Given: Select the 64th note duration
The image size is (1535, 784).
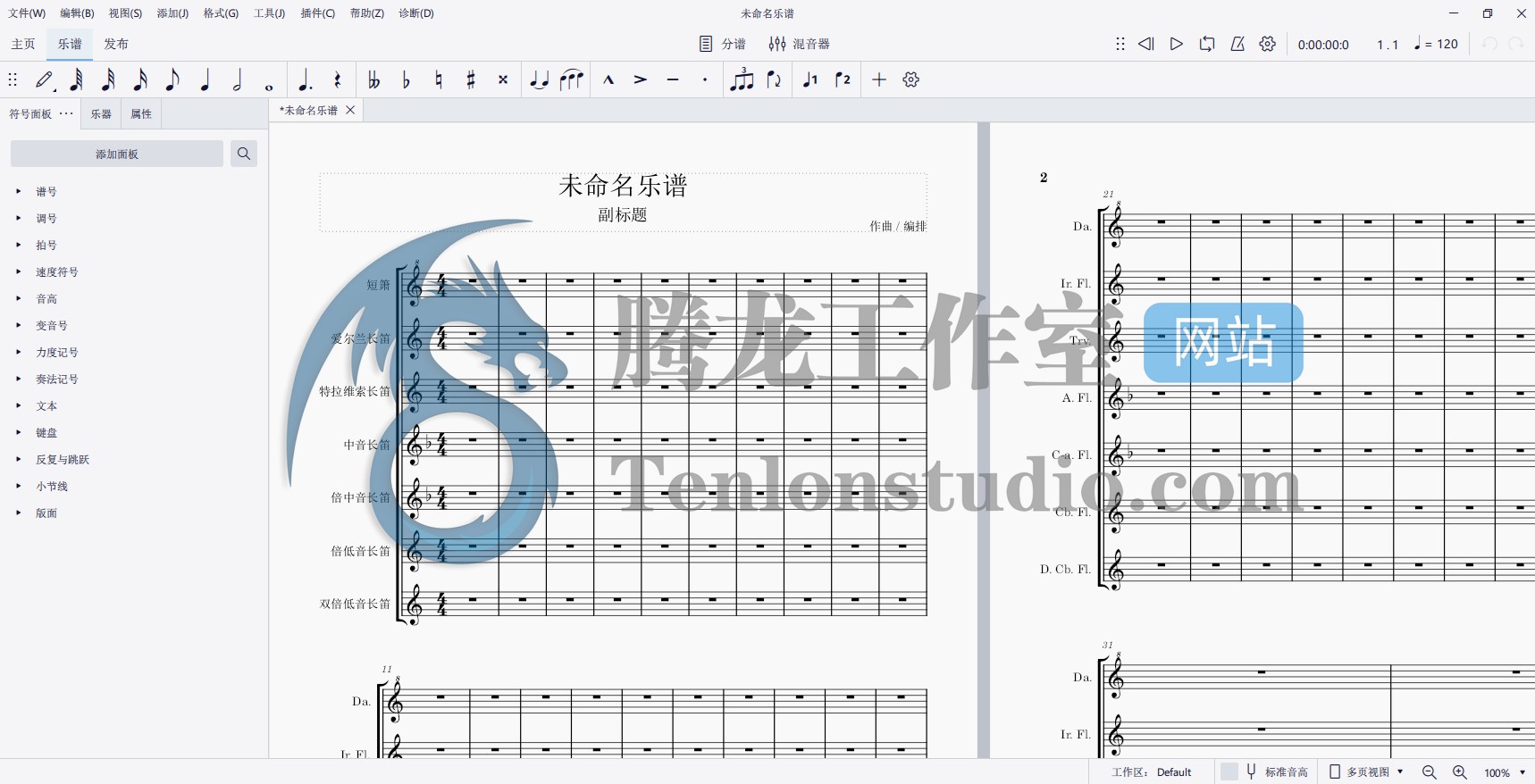Looking at the screenshot, I should (77, 80).
